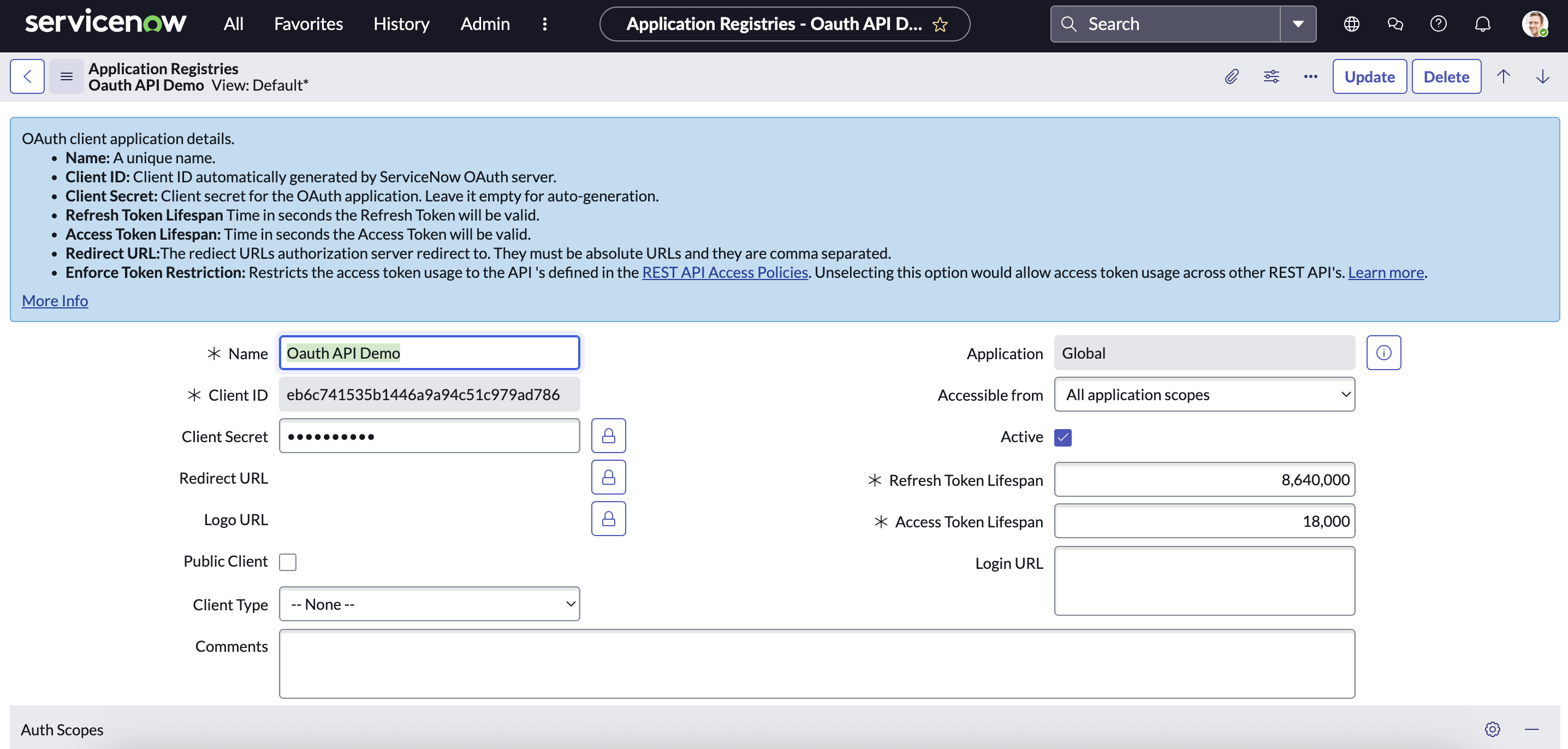Viewport: 1568px width, 749px height.
Task: Open the Client Type dropdown
Action: [429, 604]
